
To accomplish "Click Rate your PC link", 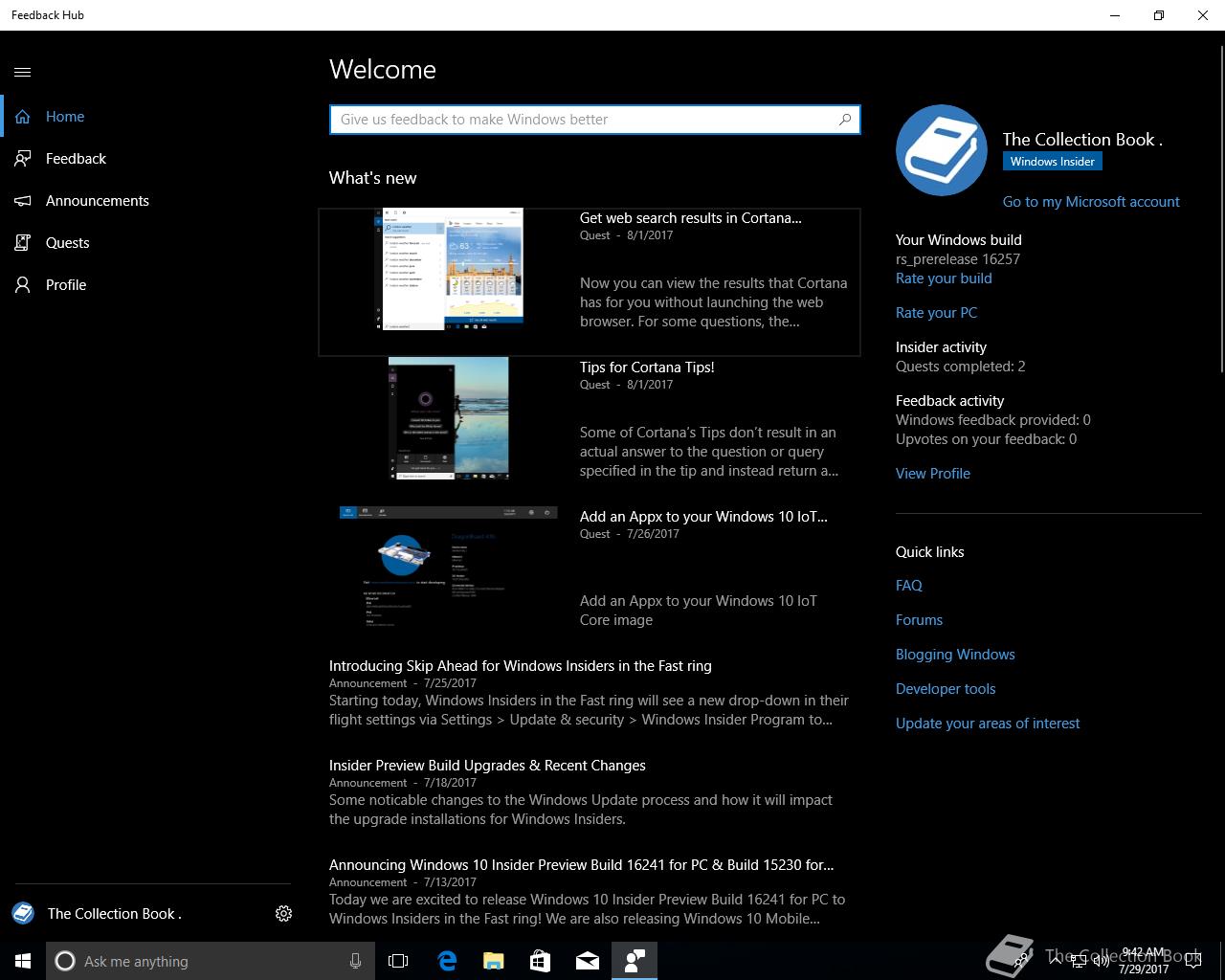I will [x=936, y=313].
